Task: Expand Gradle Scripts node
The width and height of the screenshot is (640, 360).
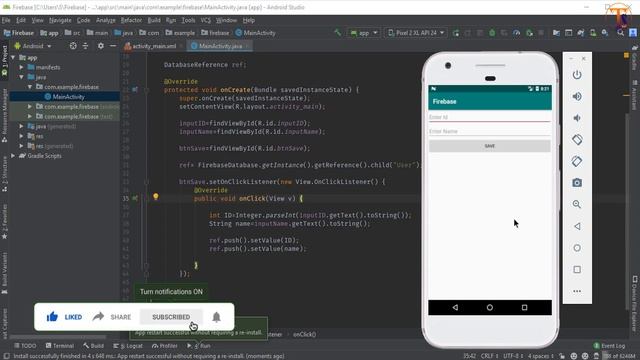Action: coord(13,156)
